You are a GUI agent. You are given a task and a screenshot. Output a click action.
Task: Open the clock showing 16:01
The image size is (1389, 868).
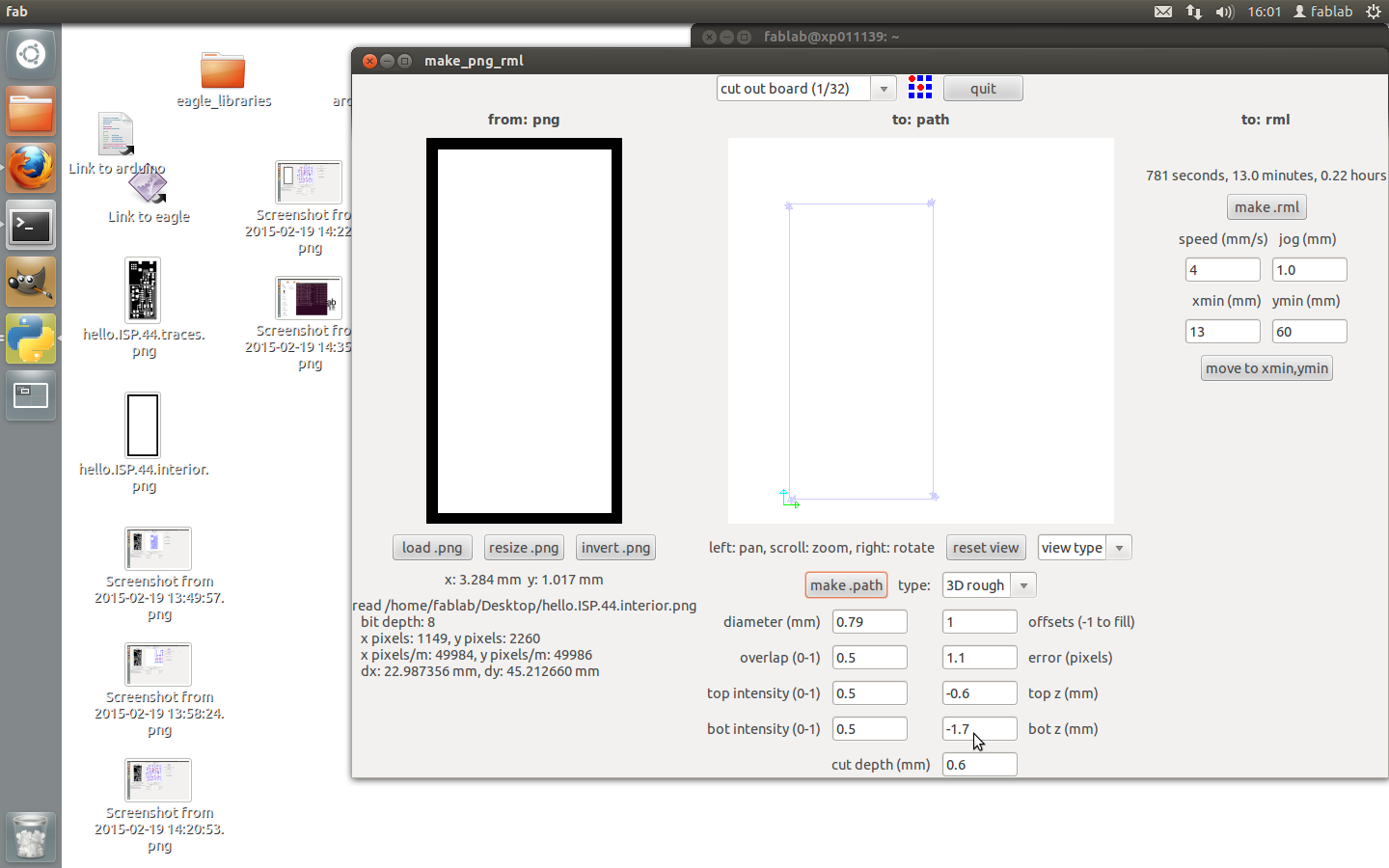pyautogui.click(x=1264, y=12)
